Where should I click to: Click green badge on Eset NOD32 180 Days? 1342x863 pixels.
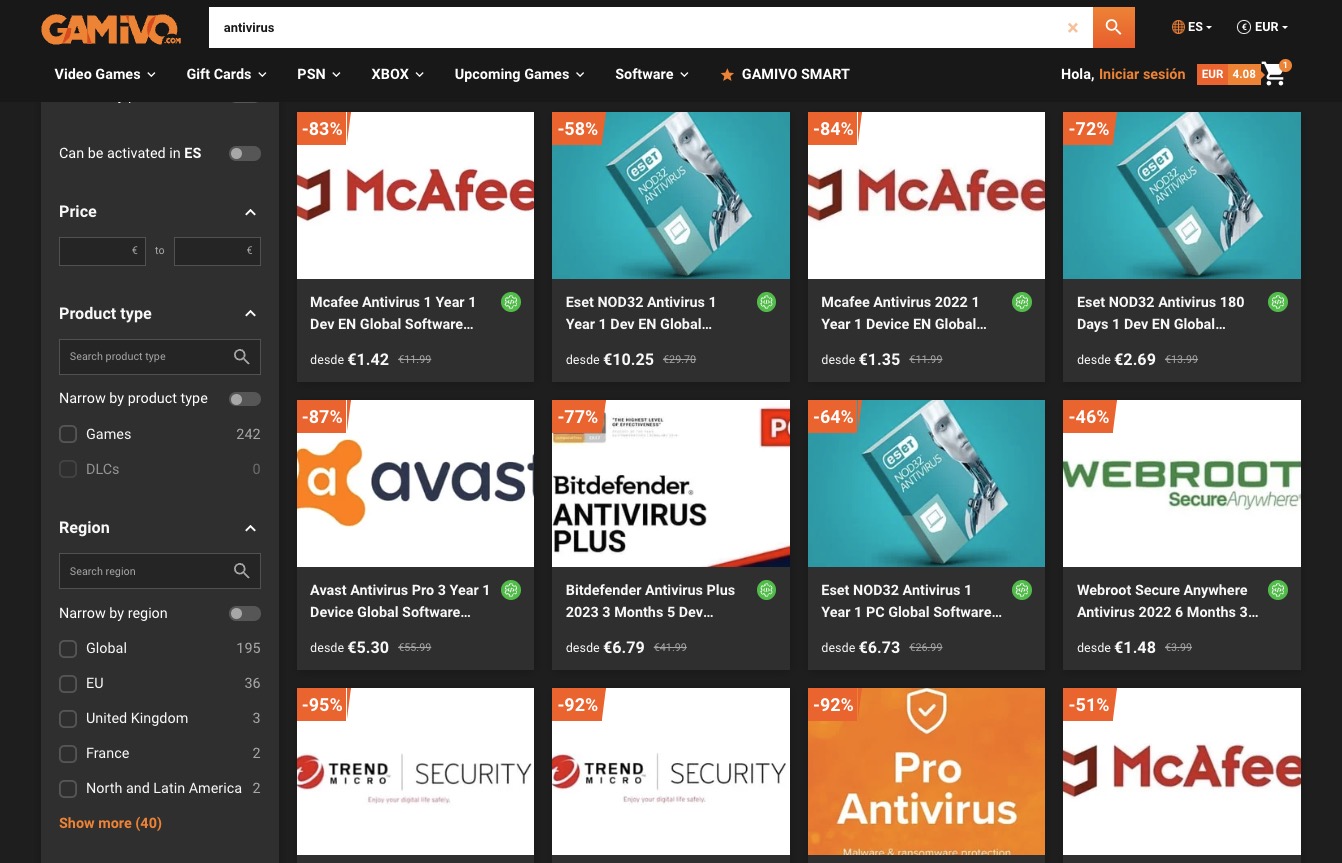1278,302
